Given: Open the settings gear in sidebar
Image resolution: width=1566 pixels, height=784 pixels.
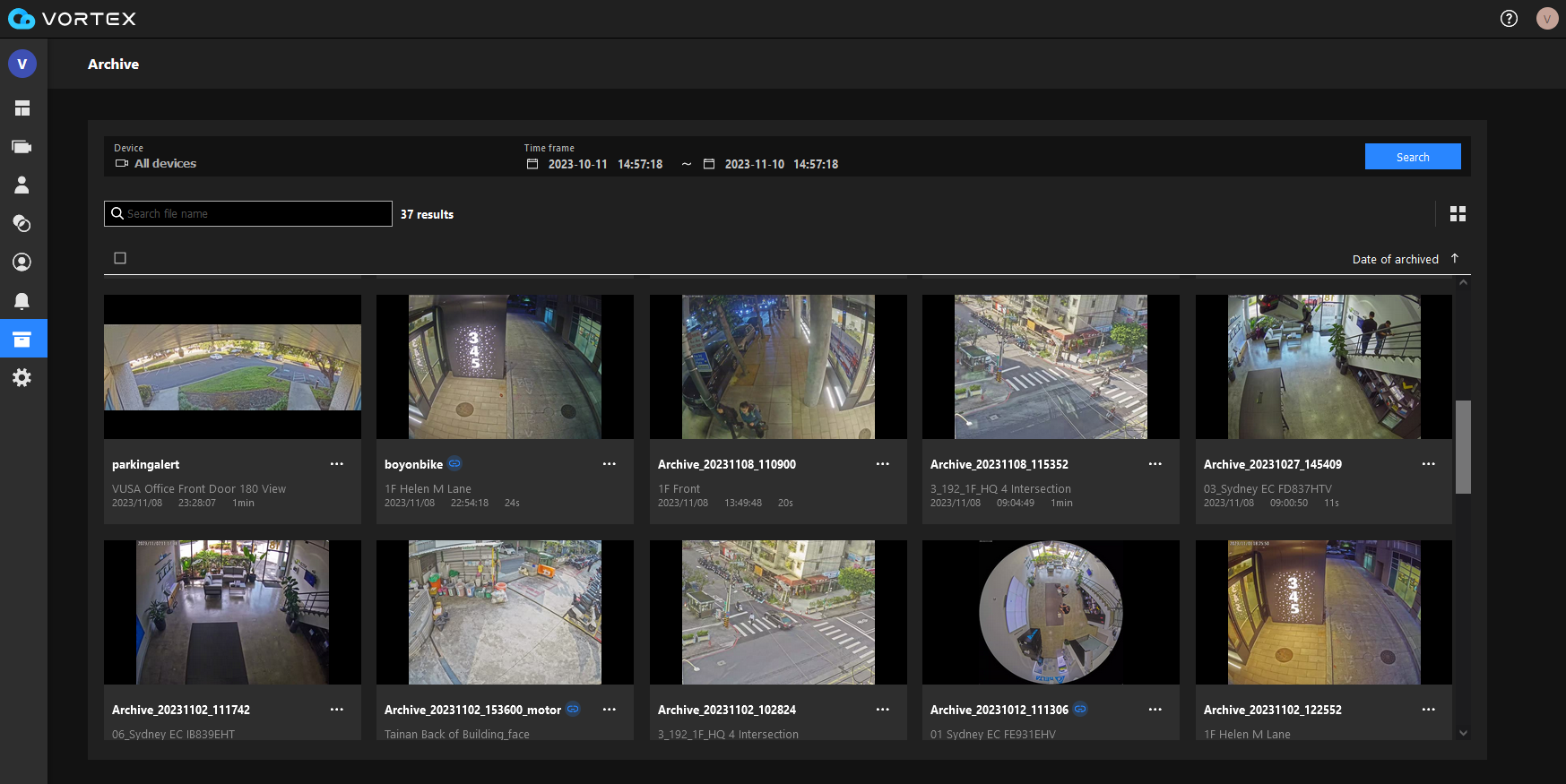Looking at the screenshot, I should [x=22, y=378].
